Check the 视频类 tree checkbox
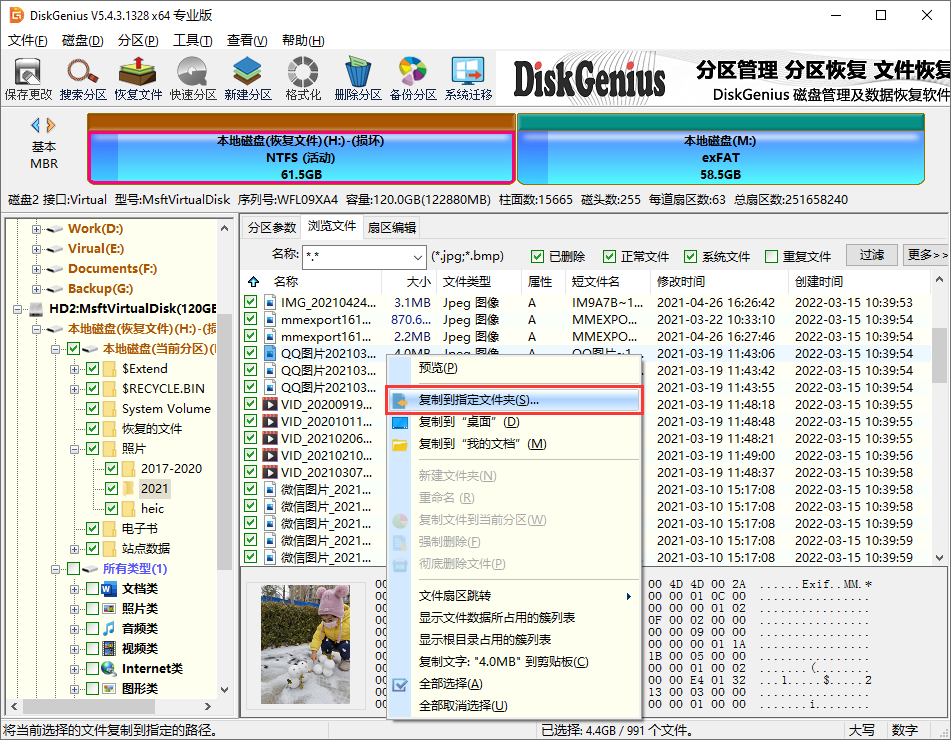This screenshot has height=740, width=951. click(x=92, y=648)
